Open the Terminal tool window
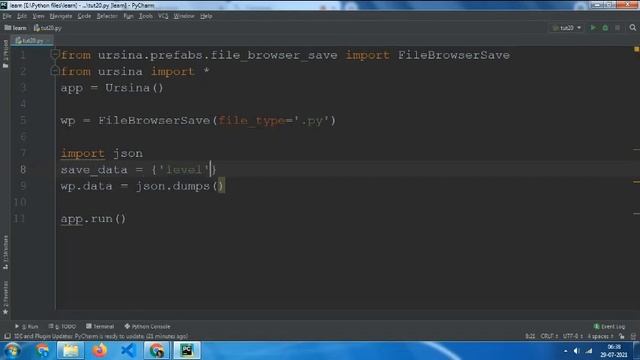 tap(100, 327)
